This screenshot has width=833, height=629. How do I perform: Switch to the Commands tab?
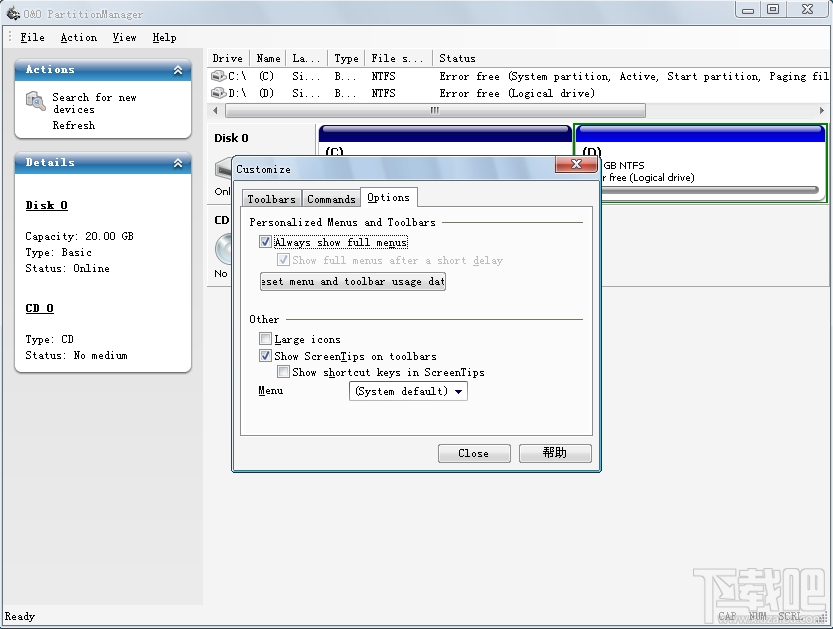[x=331, y=197]
